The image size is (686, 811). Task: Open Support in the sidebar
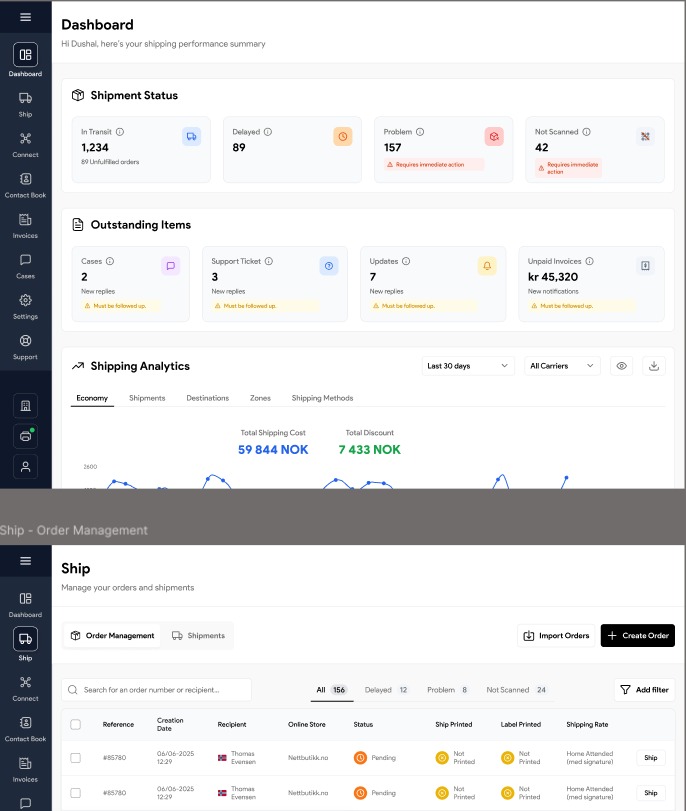(x=25, y=345)
